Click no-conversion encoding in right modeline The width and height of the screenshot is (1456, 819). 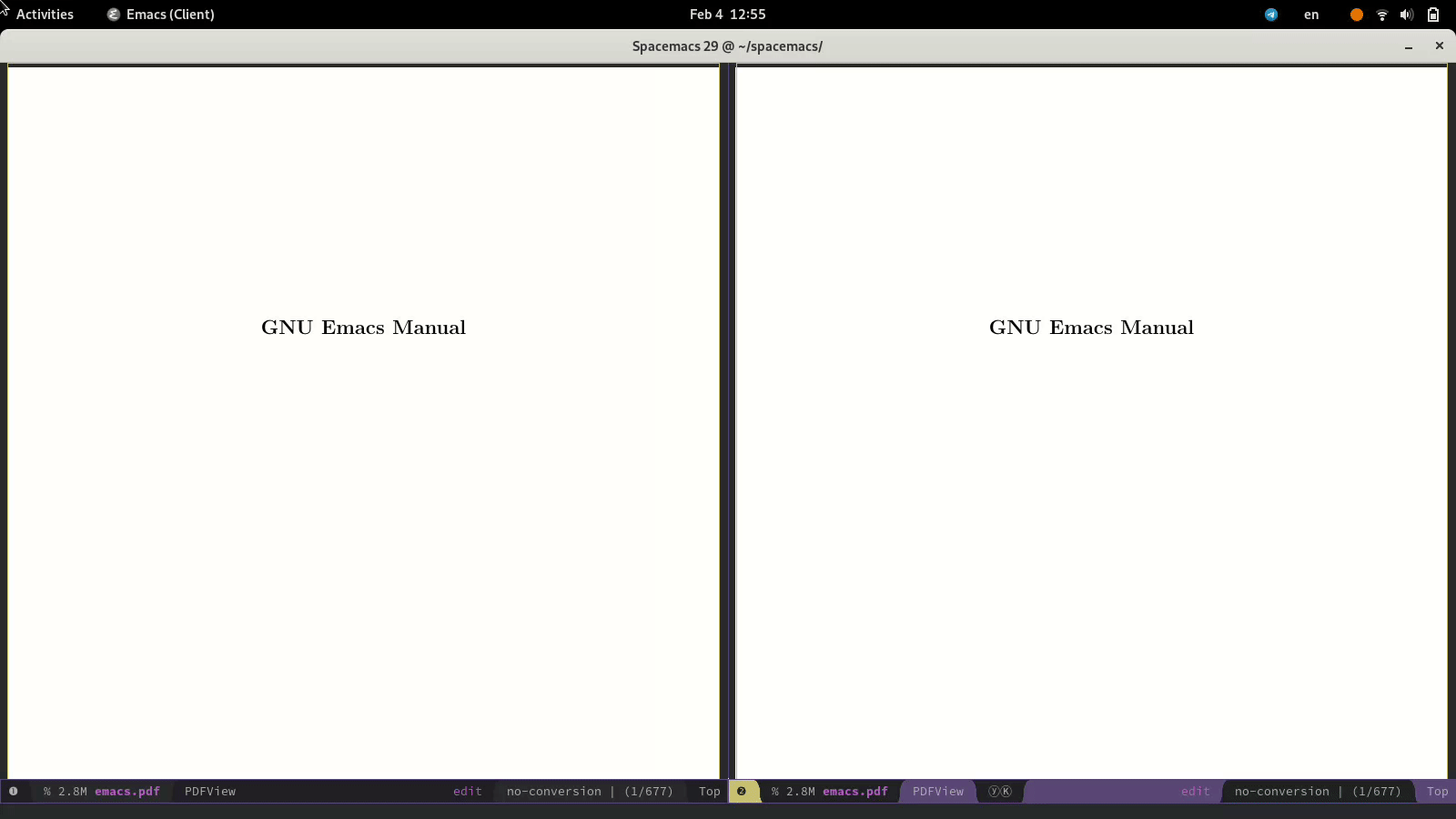coord(1282,792)
